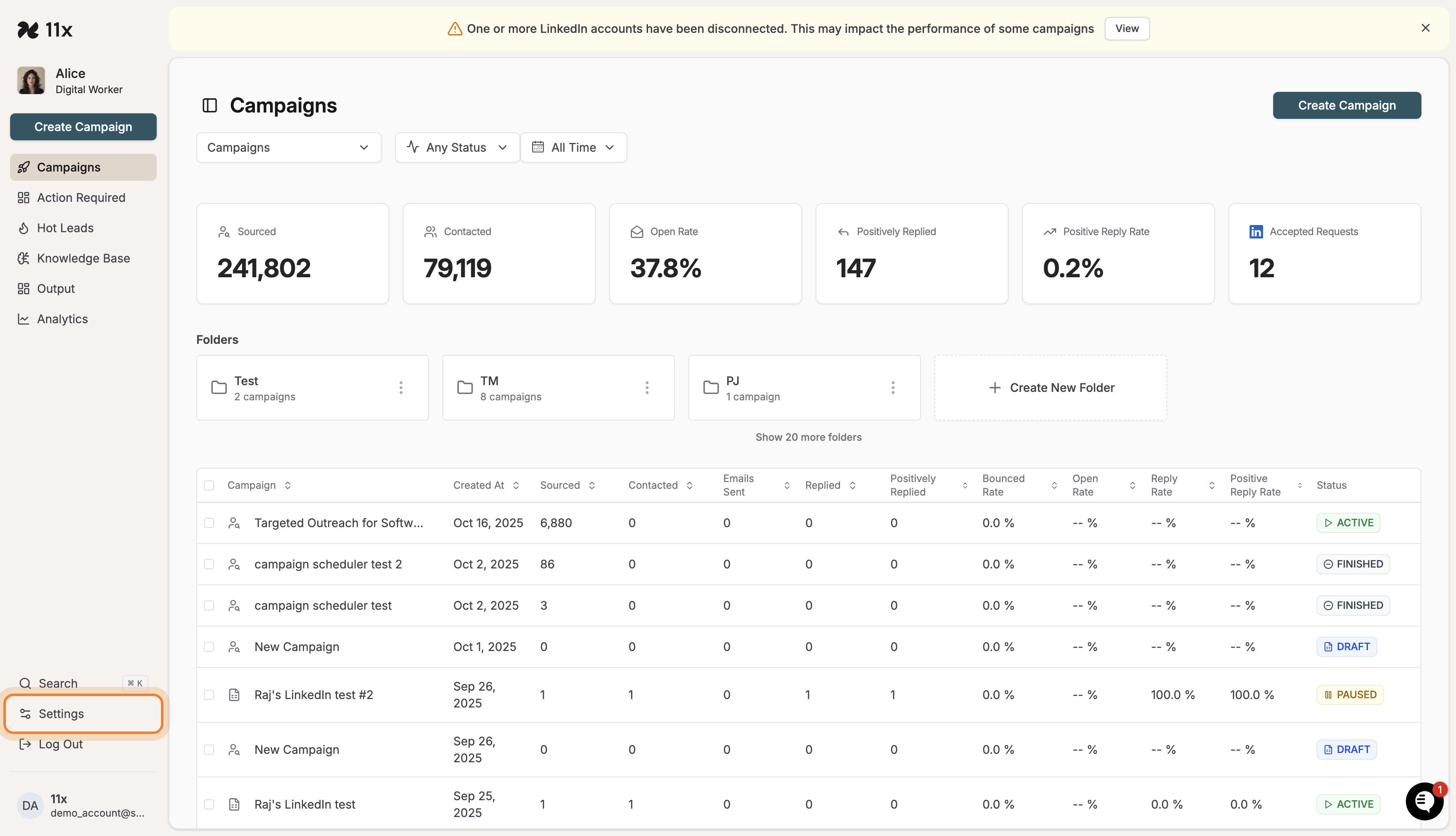The image size is (1456, 836).
Task: Expand the All Time date filter
Action: (573, 147)
